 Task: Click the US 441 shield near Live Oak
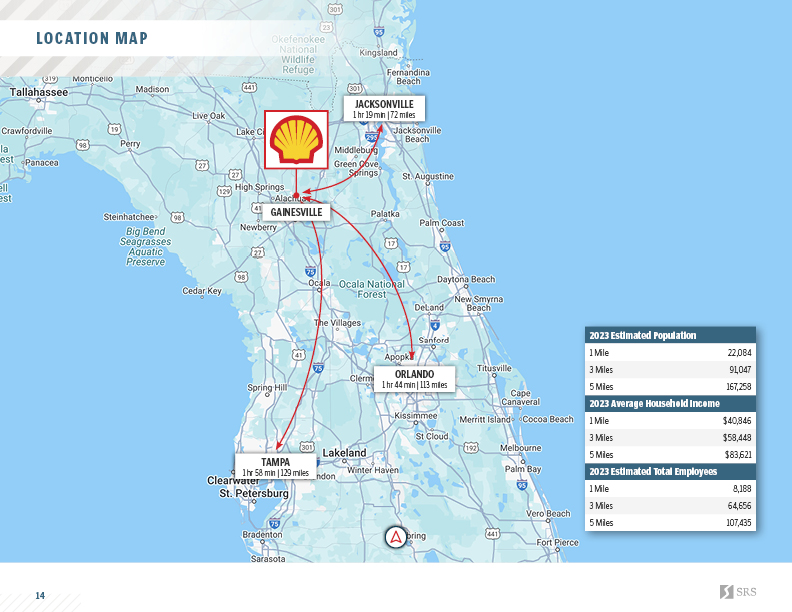(249, 87)
